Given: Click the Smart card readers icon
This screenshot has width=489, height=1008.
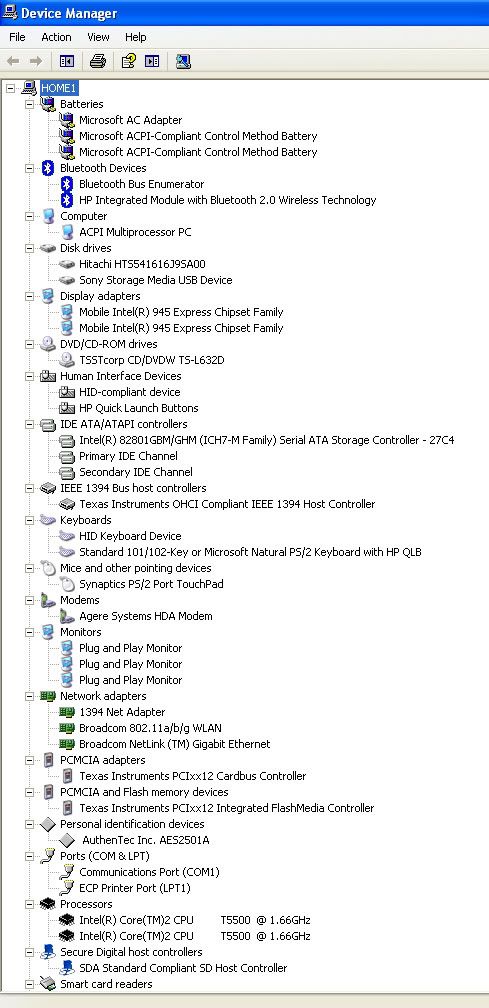Looking at the screenshot, I should click(48, 984).
